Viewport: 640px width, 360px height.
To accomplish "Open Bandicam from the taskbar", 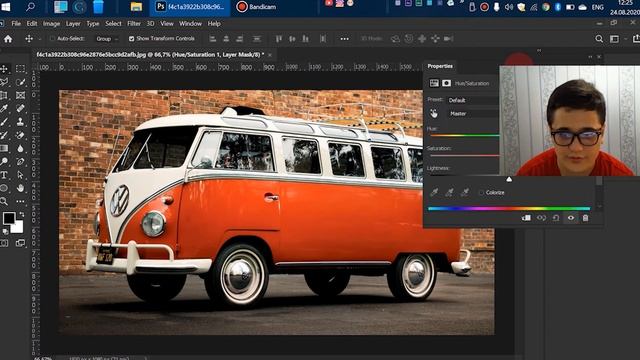I will 257,7.
